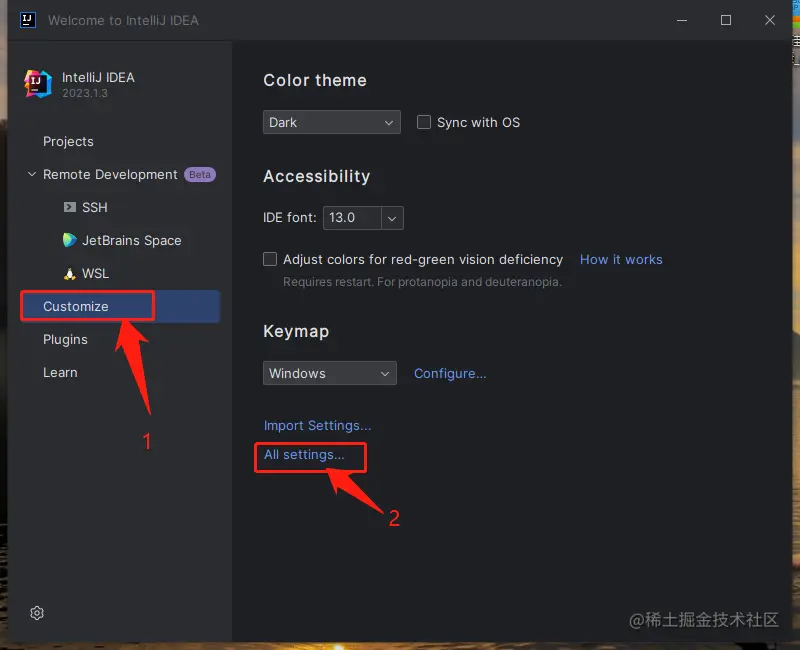Maximize the Welcome window
The height and width of the screenshot is (650, 800).
[726, 20]
